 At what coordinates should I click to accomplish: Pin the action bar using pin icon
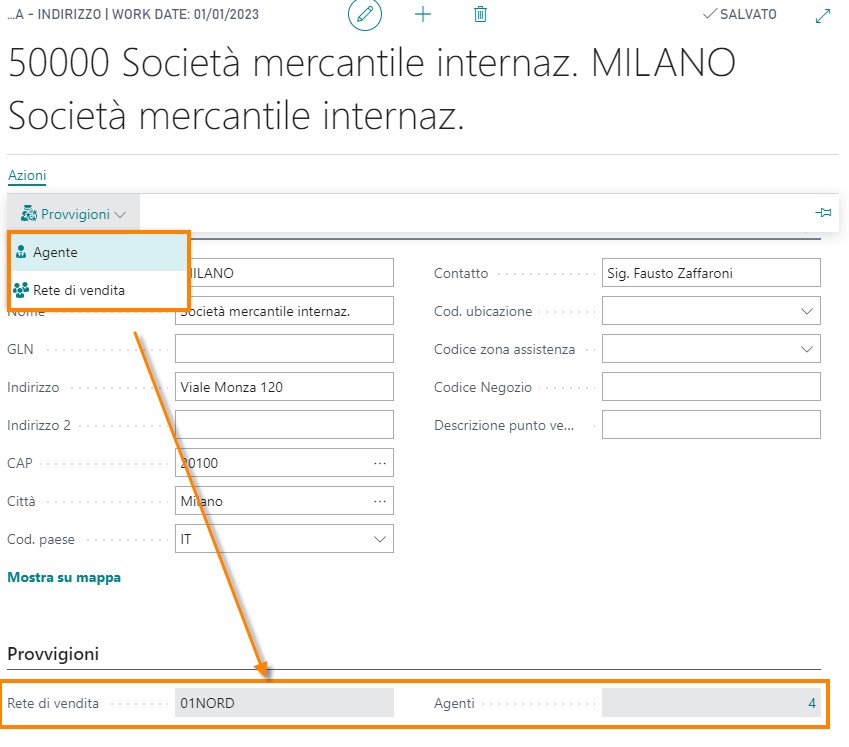823,213
